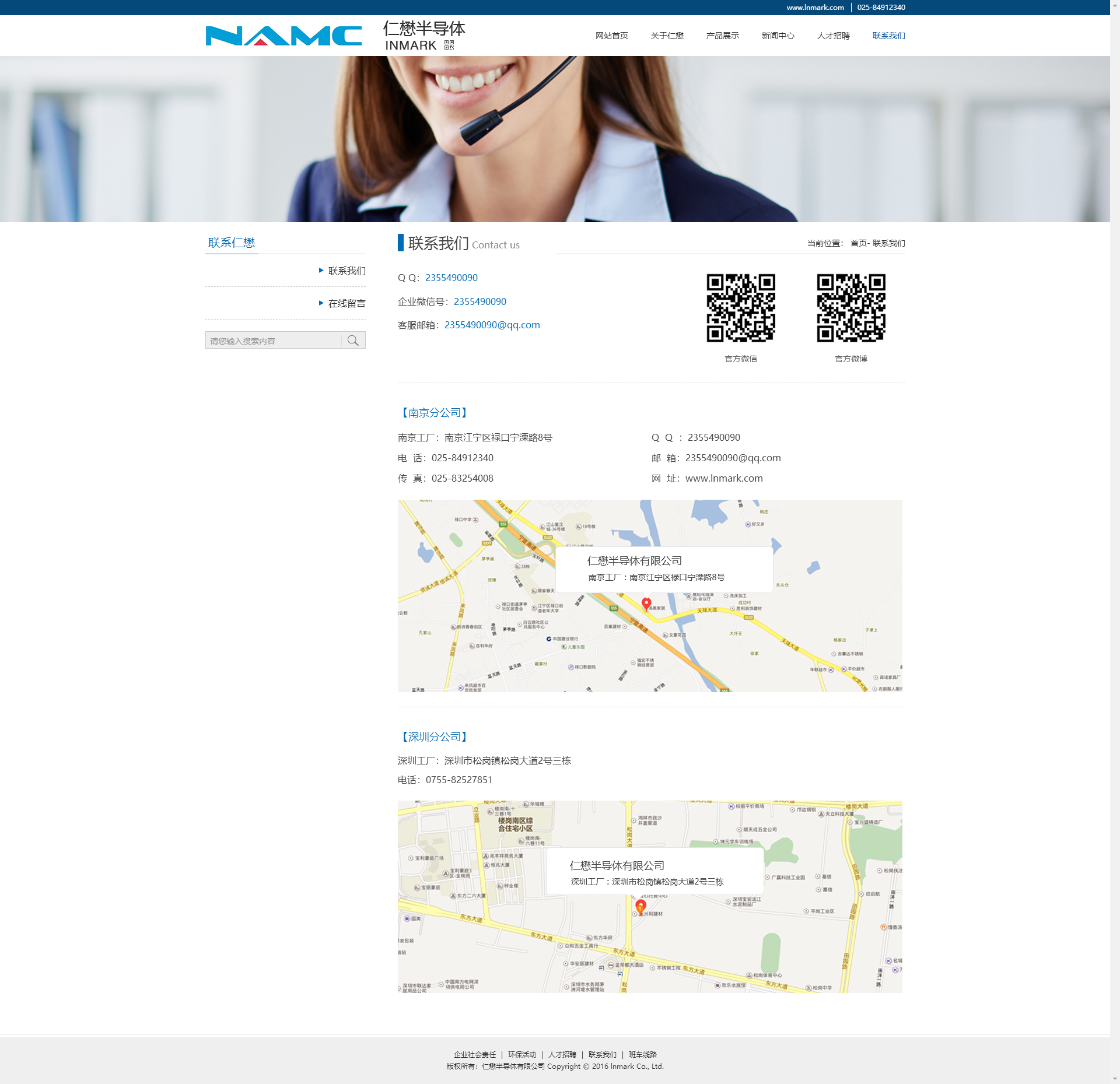Viewport: 1120px width, 1084px height.
Task: Click the official WeChat QR code
Action: click(x=741, y=308)
